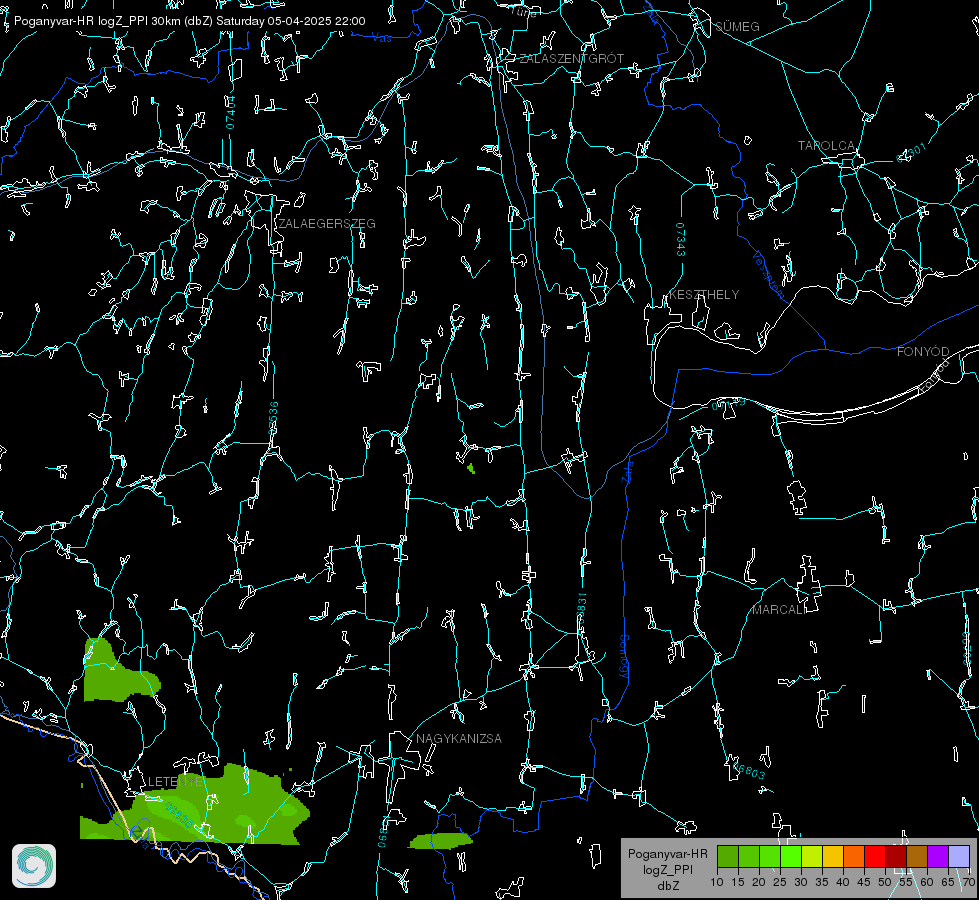Image resolution: width=979 pixels, height=900 pixels.
Task: Click the swirl logo icon in bottom-left corner
Action: coord(34,866)
